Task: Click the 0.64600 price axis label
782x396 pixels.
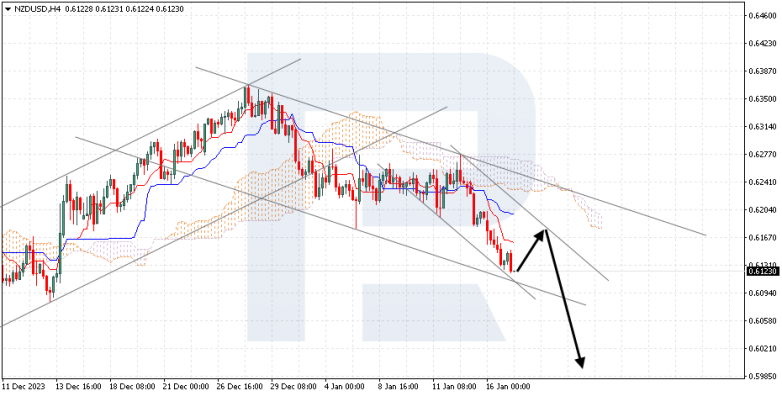Action: click(x=763, y=16)
